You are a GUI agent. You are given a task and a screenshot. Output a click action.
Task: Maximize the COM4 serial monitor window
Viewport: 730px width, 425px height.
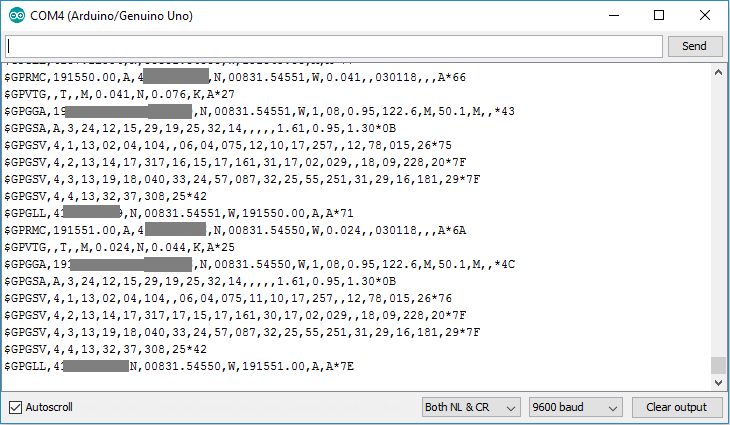(x=658, y=16)
